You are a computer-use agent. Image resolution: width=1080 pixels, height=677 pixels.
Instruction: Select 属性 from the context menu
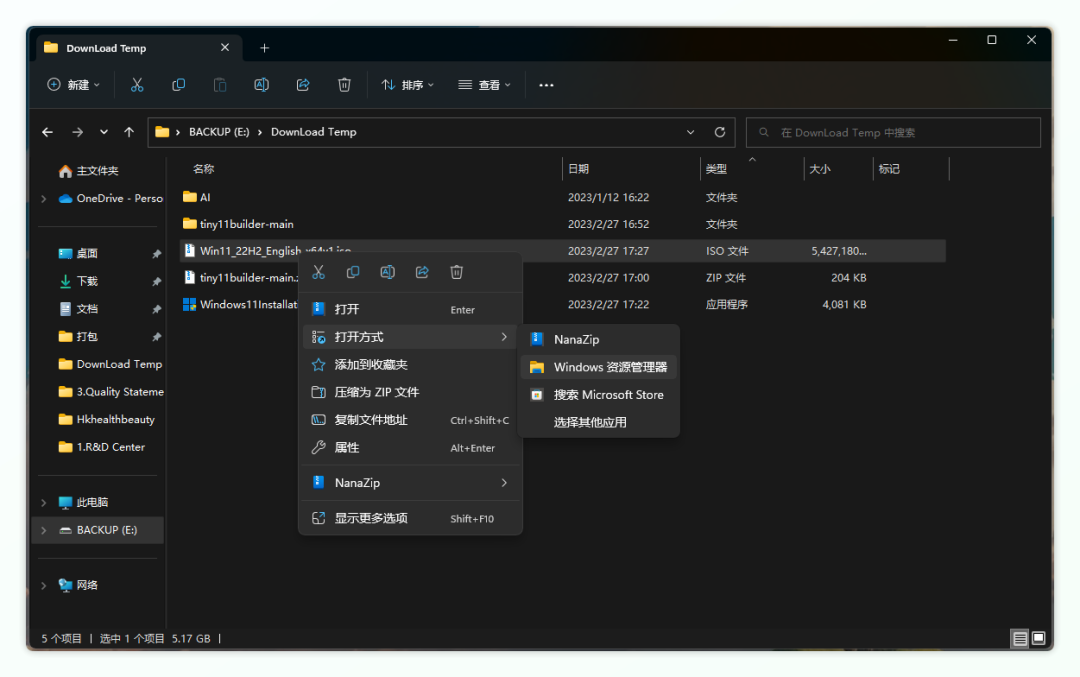click(347, 448)
